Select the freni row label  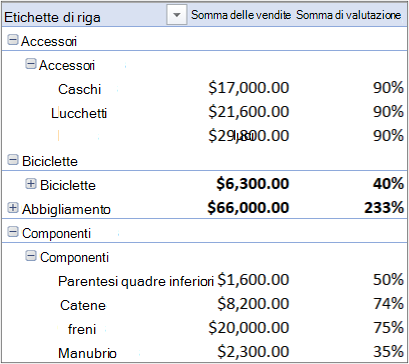point(82,329)
